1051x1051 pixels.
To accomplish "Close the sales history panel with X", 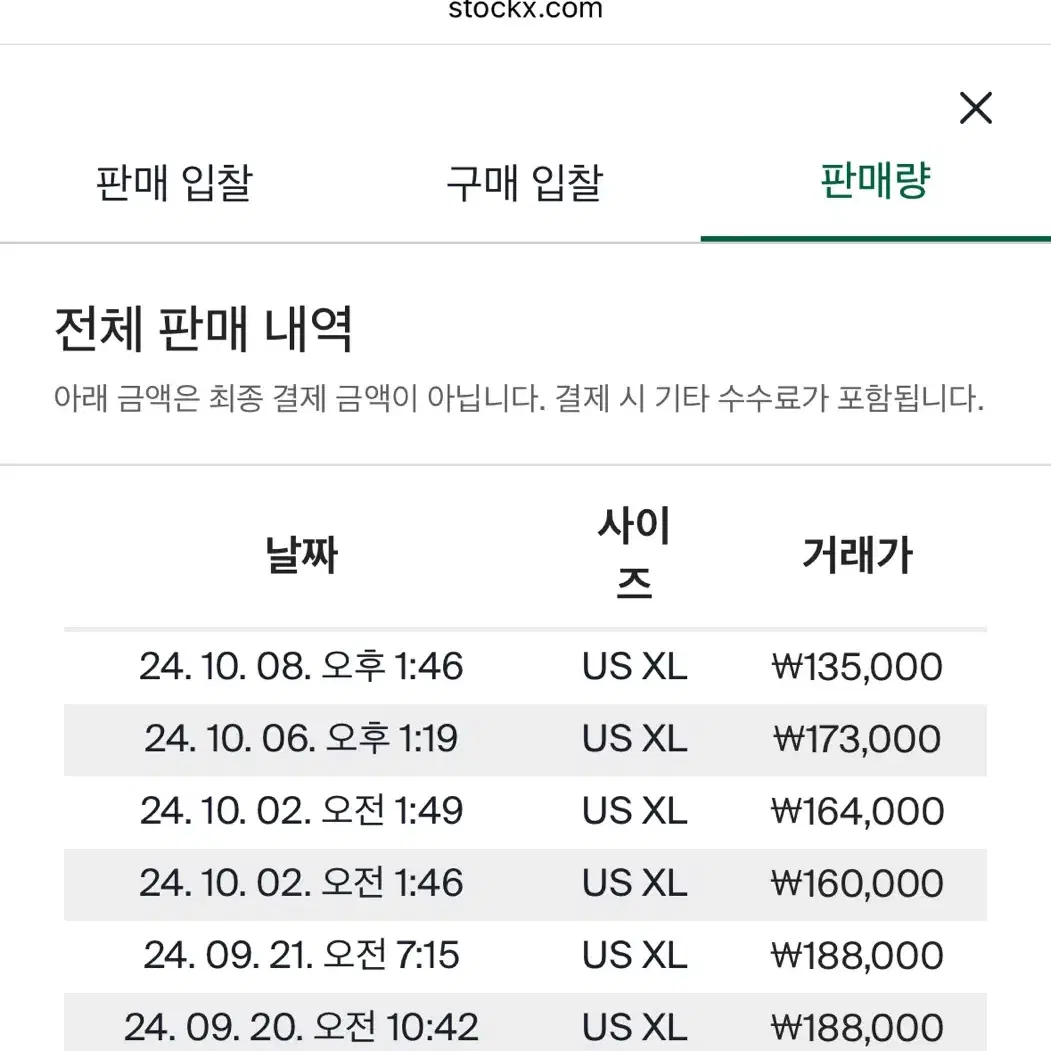I will click(x=975, y=108).
